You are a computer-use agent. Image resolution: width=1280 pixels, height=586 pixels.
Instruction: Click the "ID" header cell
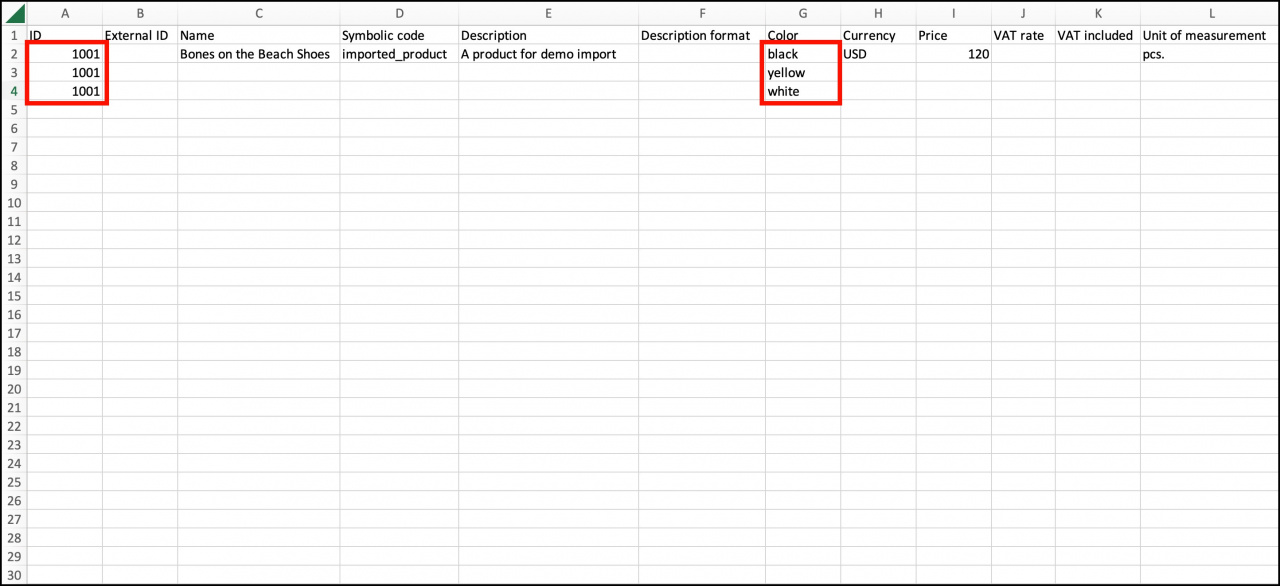(x=65, y=35)
